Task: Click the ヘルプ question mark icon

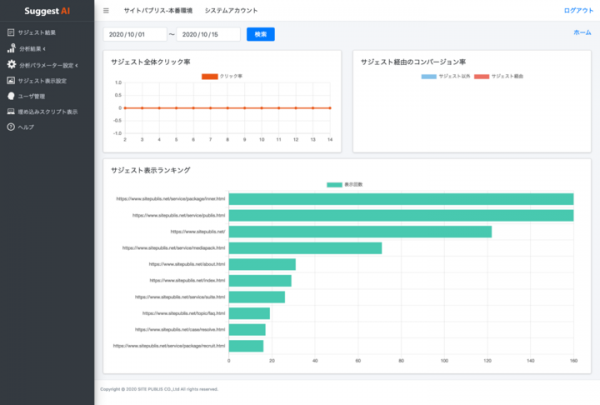Action: point(11,127)
